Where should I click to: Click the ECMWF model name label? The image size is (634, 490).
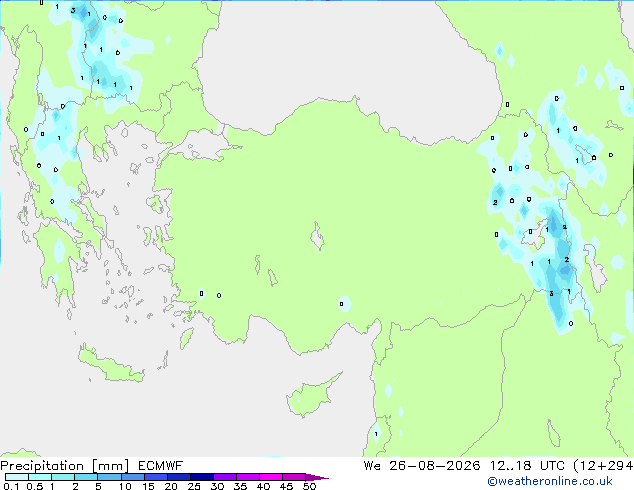161,466
